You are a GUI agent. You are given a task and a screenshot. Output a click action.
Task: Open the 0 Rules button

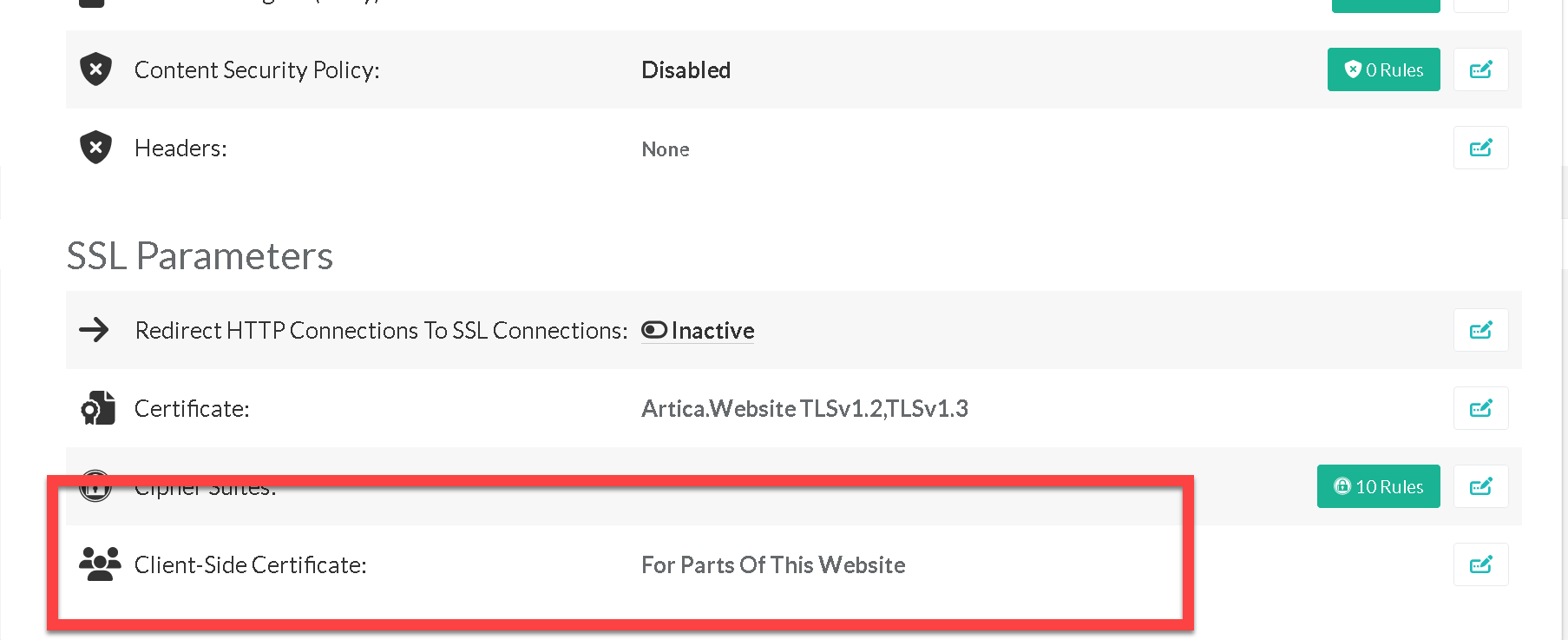click(1383, 69)
